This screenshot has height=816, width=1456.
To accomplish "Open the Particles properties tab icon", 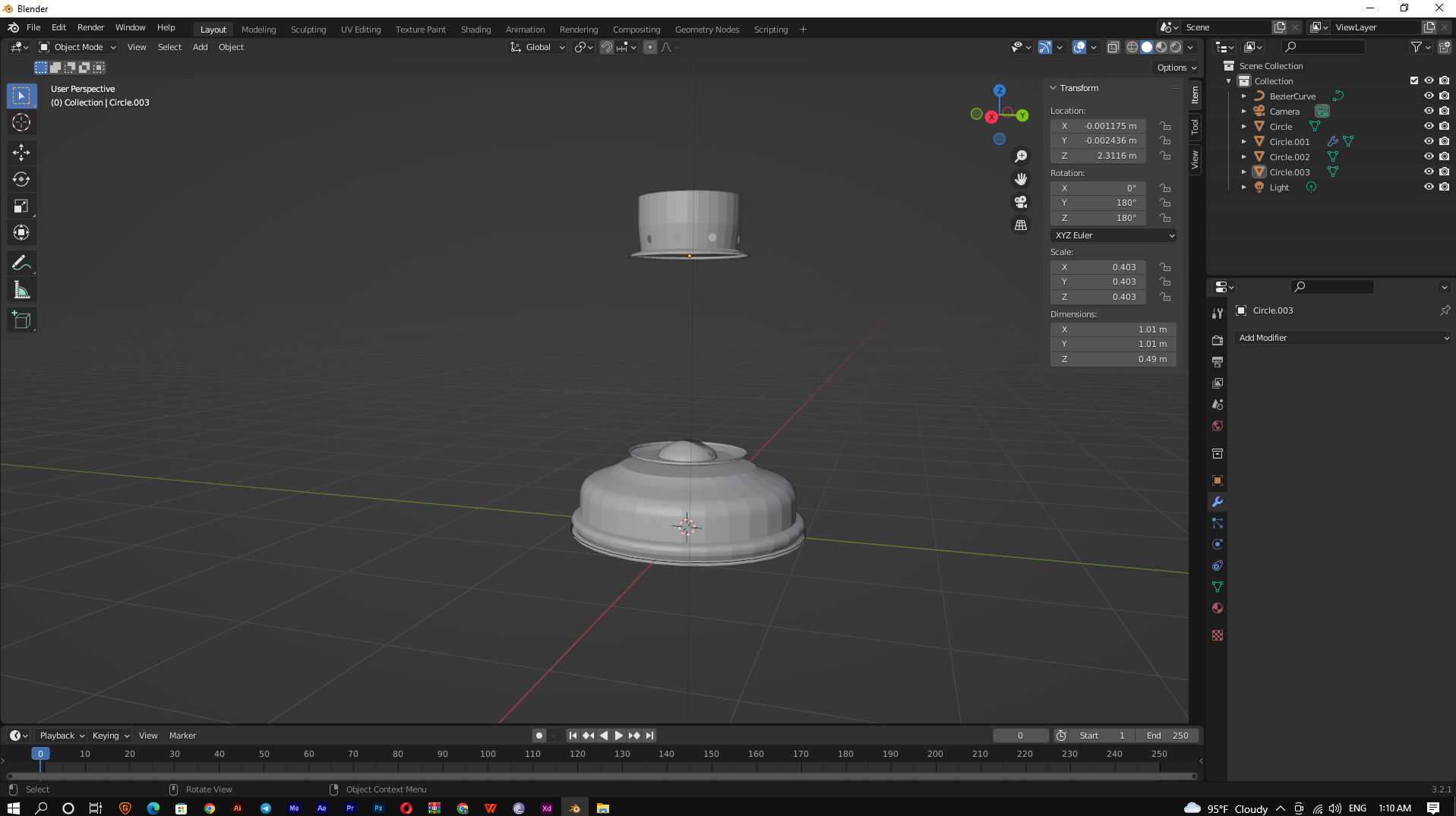I will point(1218,523).
